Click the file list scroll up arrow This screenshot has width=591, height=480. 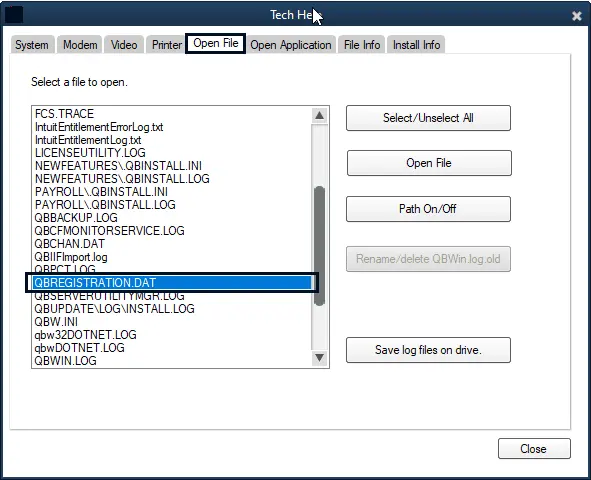click(x=319, y=115)
